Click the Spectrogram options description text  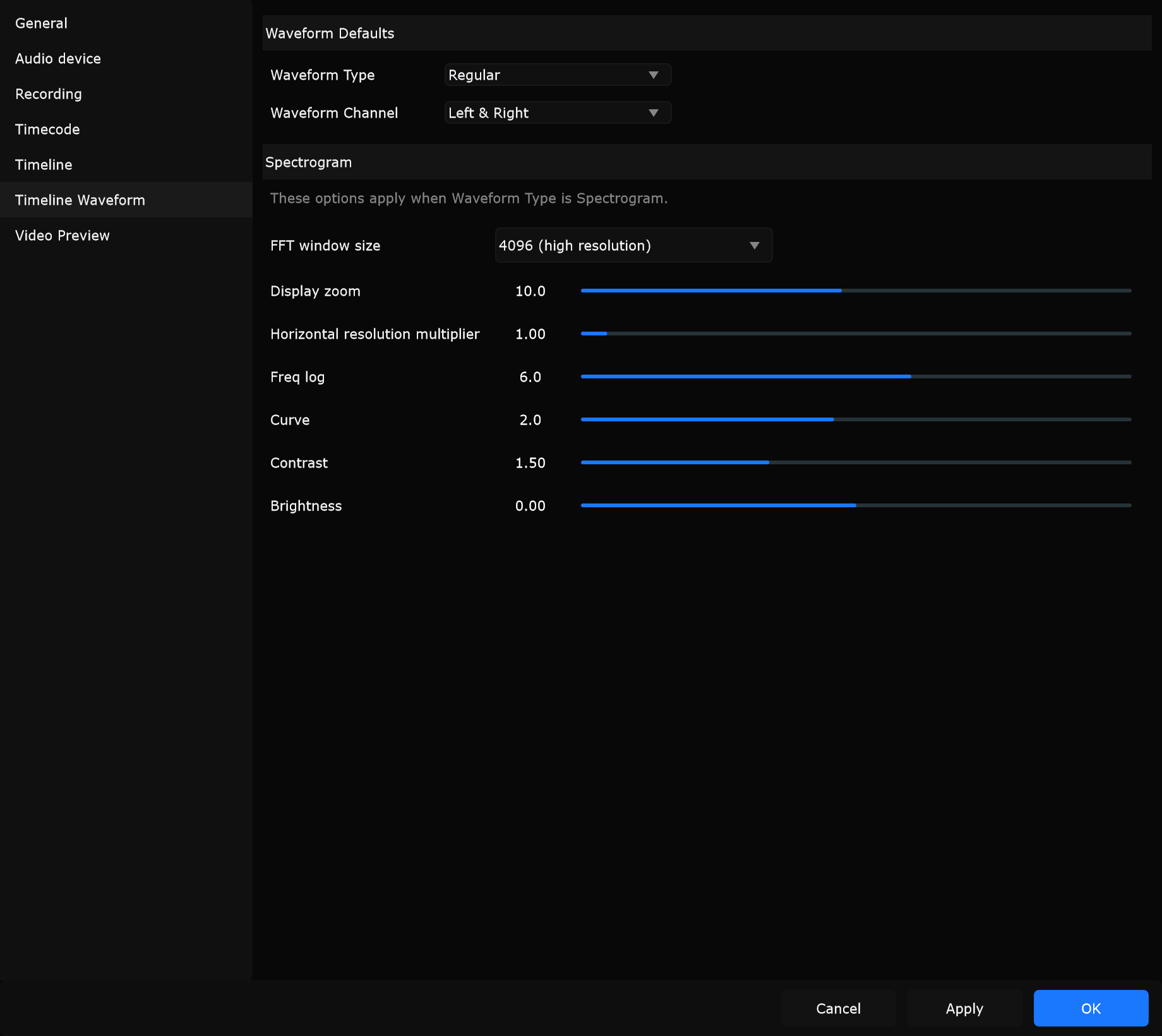click(x=469, y=198)
